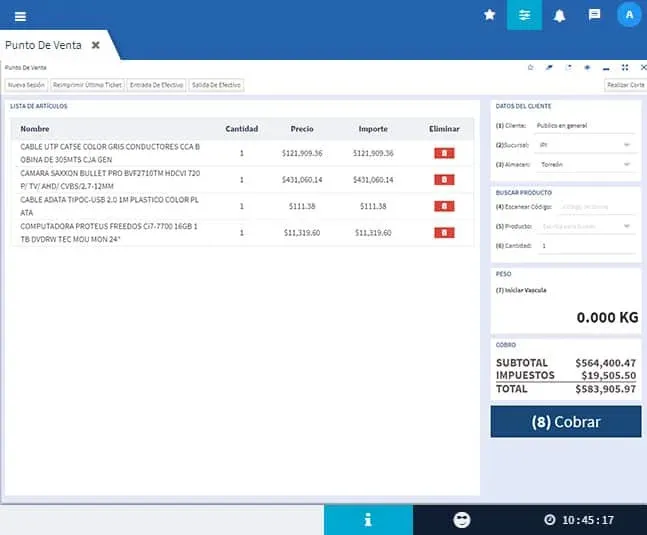Switch to the Punto De Venta tab
The width and height of the screenshot is (647, 535).
(x=44, y=45)
